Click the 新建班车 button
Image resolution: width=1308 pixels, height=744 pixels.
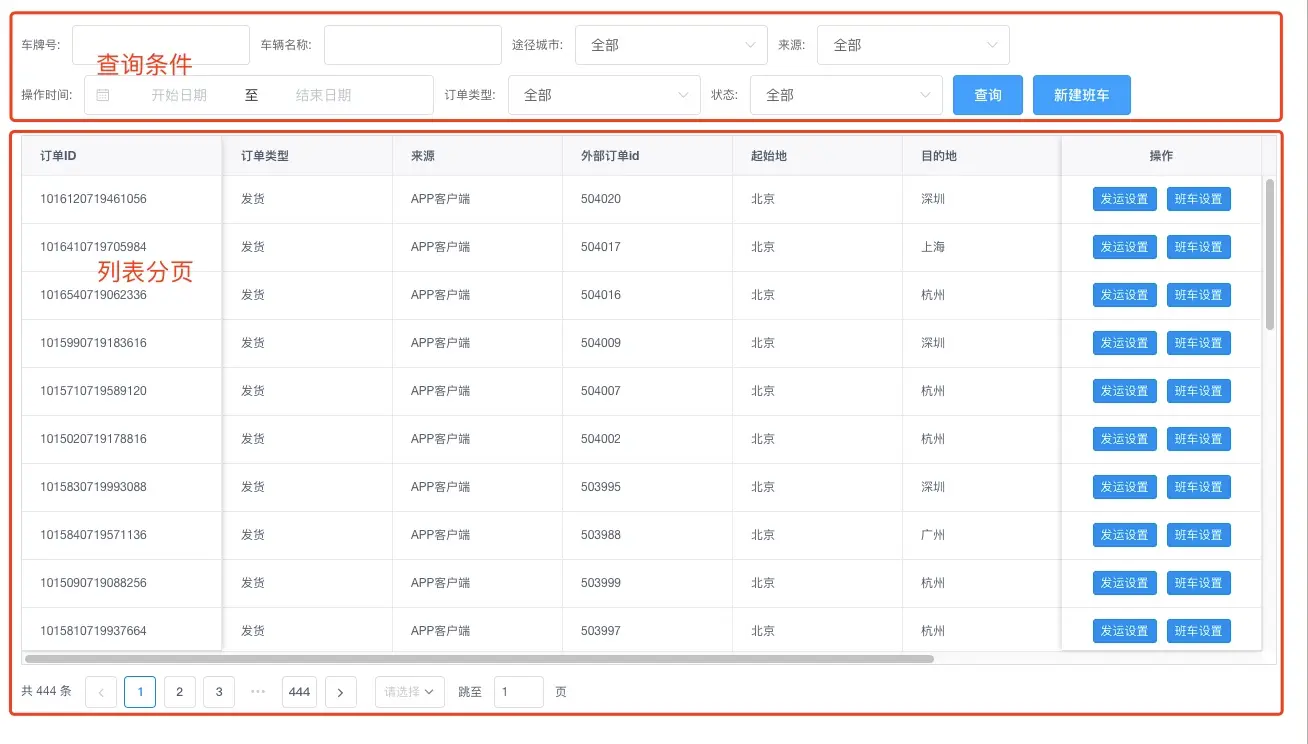click(x=1082, y=95)
